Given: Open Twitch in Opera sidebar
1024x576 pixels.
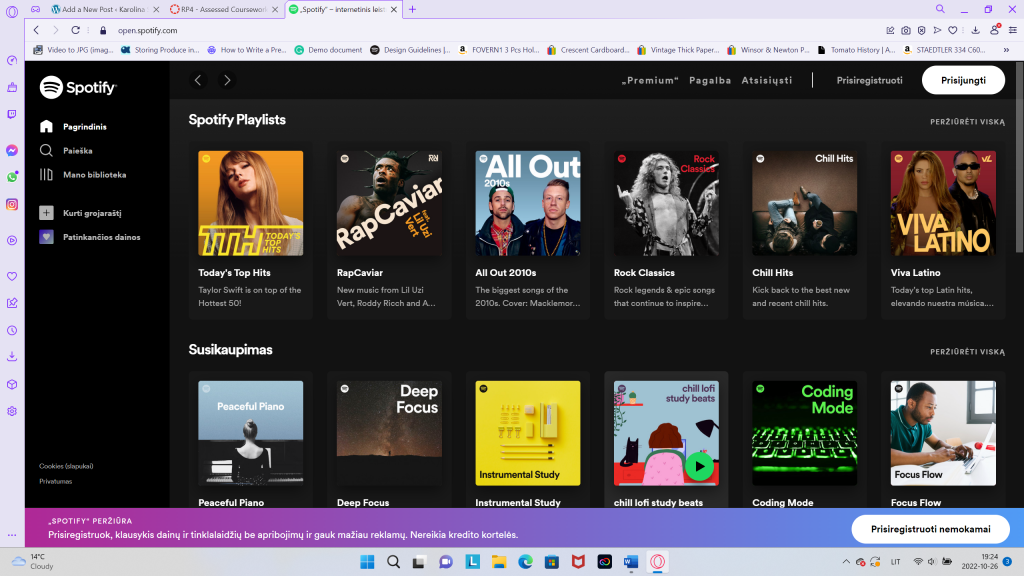Looking at the screenshot, I should [12, 114].
